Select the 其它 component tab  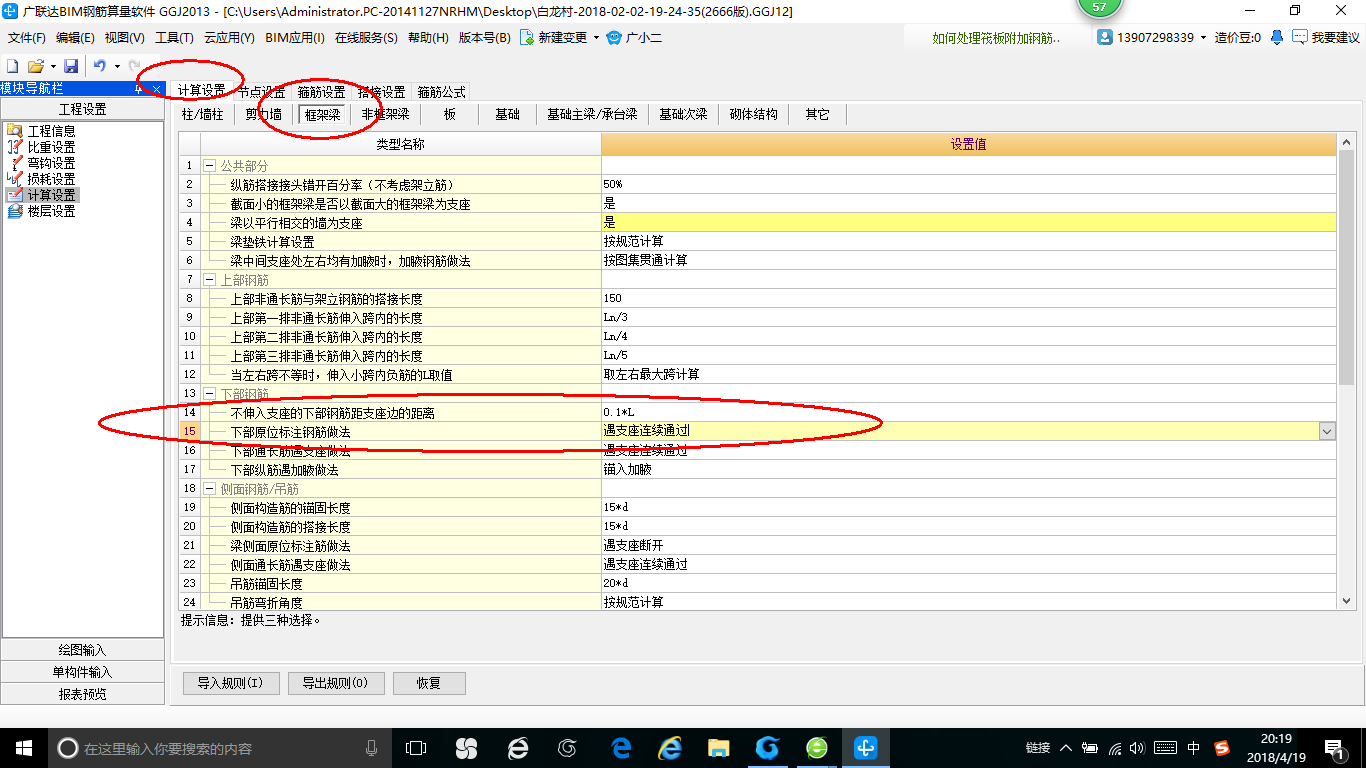pyautogui.click(x=817, y=114)
